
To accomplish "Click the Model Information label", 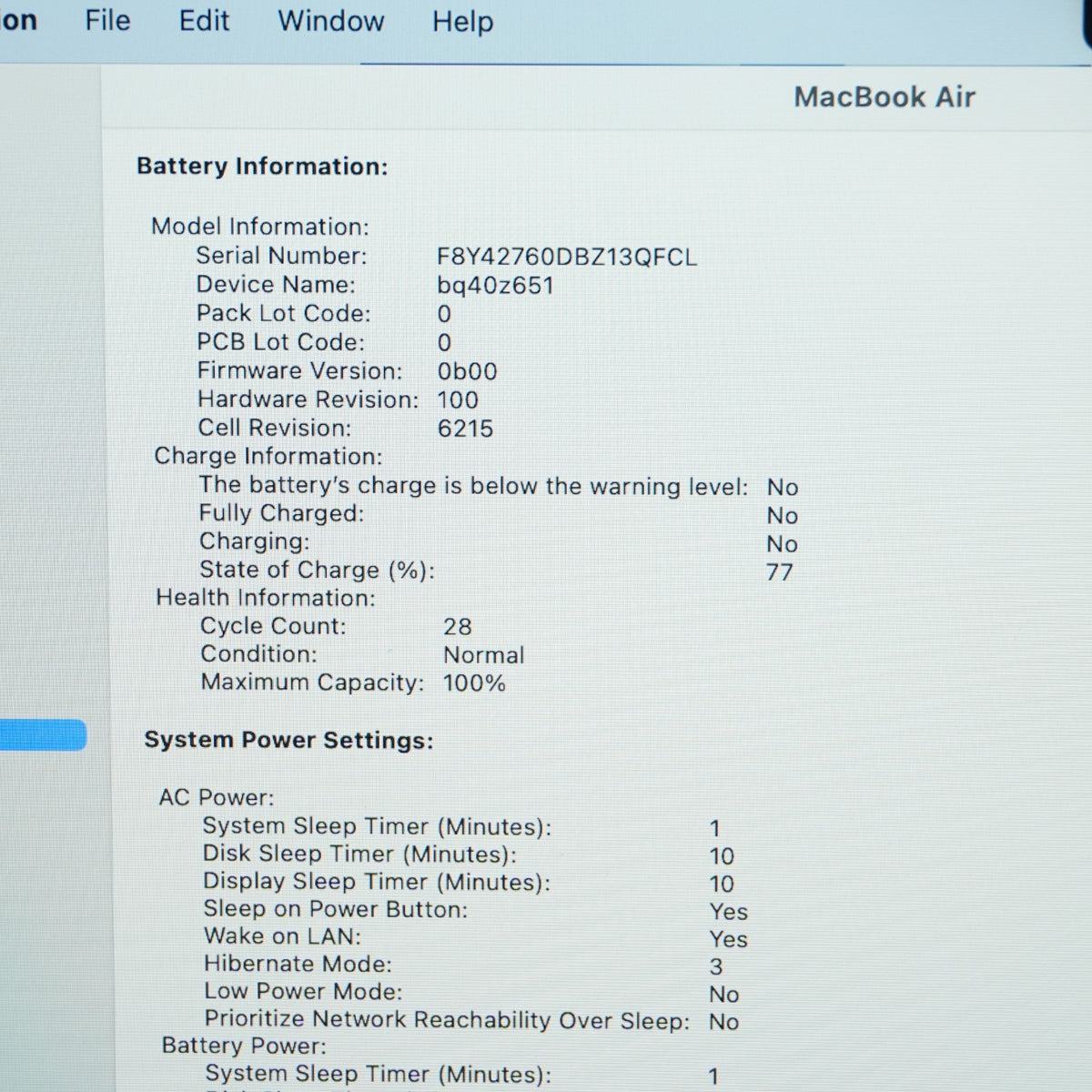I will tap(260, 227).
